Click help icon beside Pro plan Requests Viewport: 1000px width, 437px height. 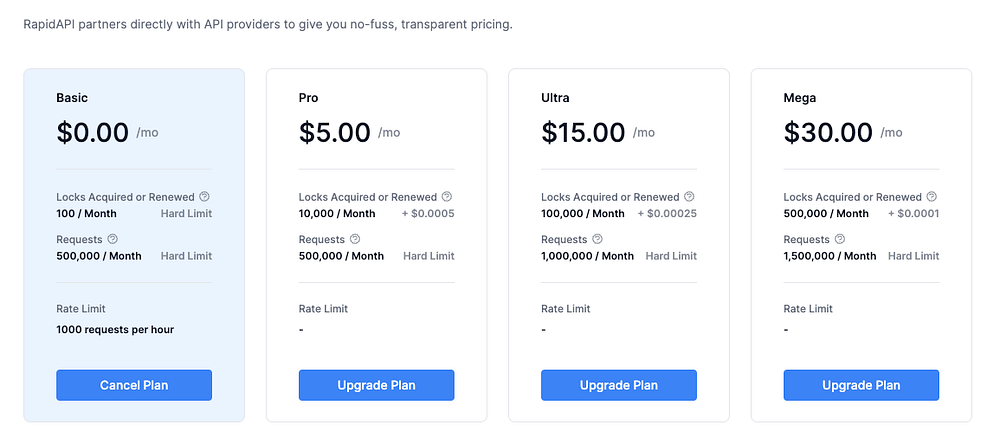click(x=355, y=239)
